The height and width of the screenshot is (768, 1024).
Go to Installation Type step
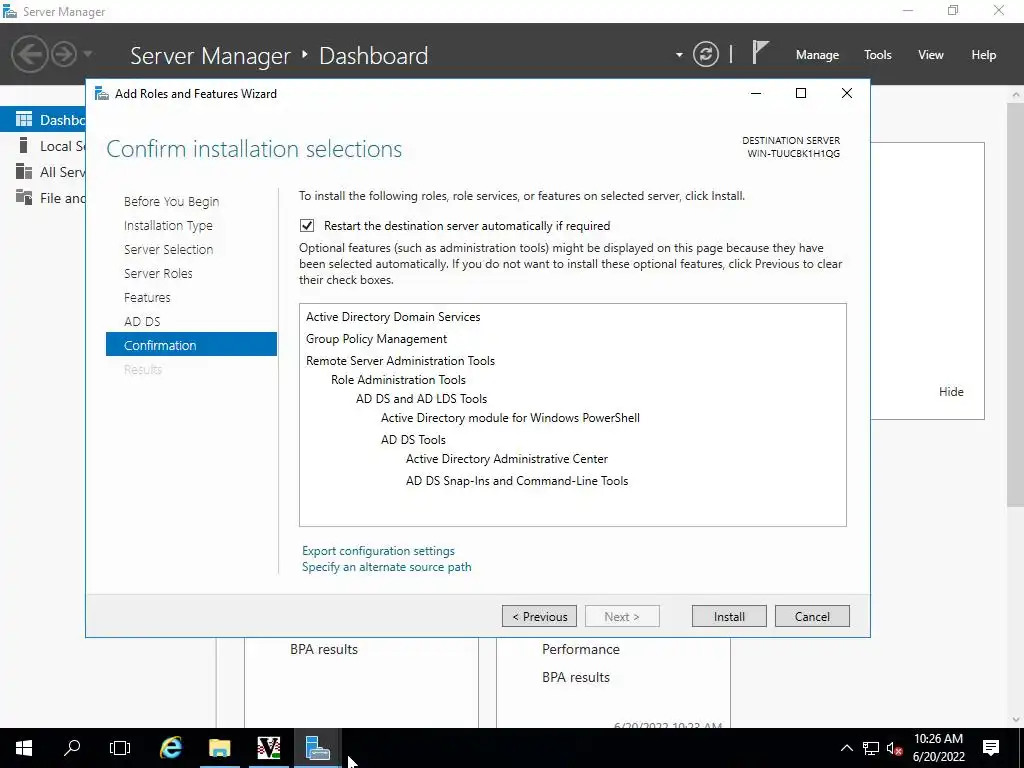[168, 225]
